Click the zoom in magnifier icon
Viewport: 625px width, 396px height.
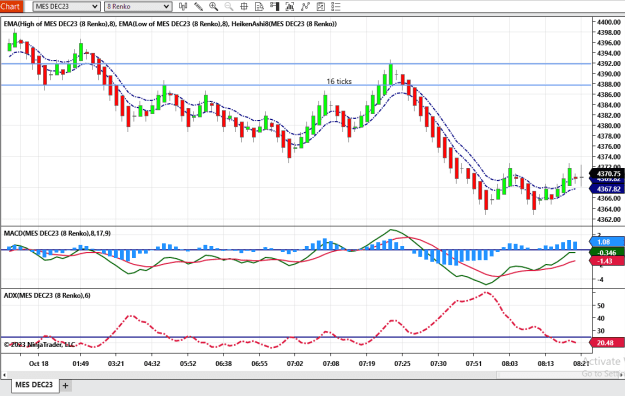(x=214, y=6)
